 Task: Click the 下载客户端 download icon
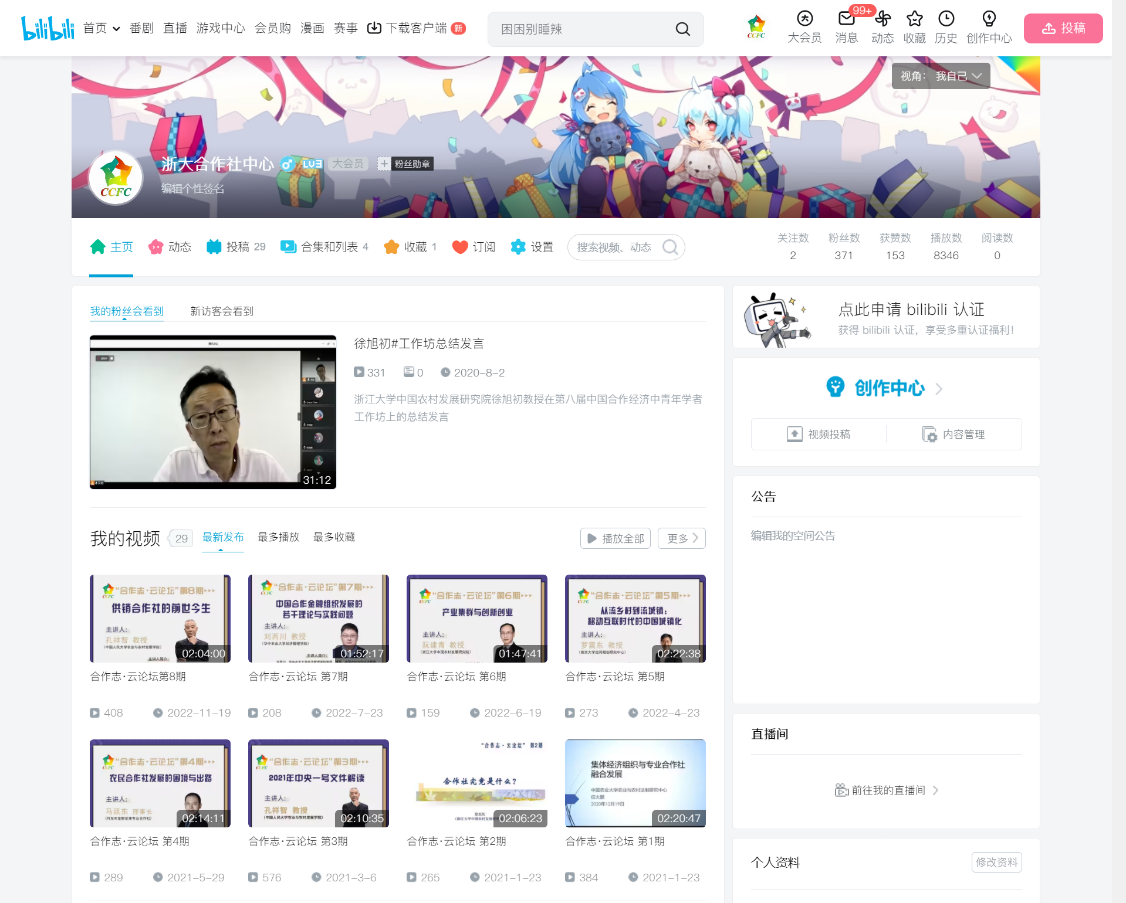coord(374,28)
